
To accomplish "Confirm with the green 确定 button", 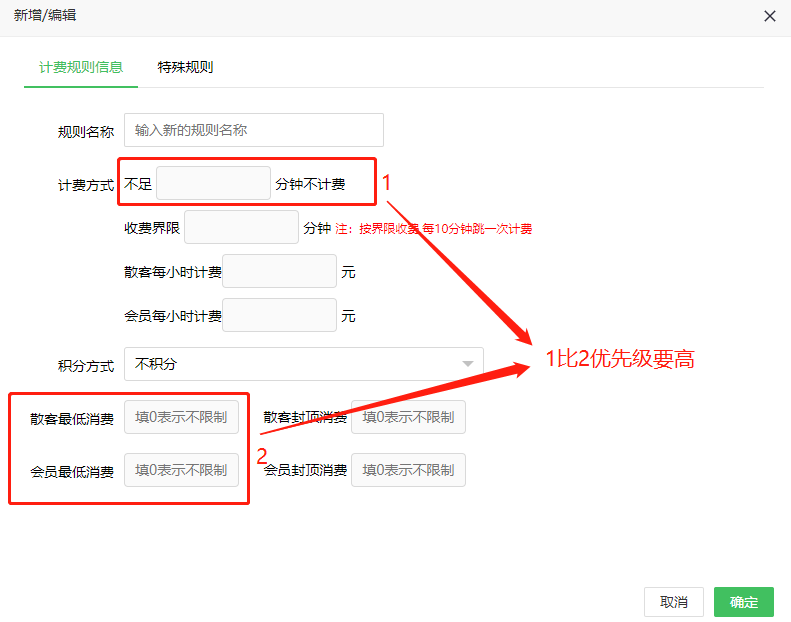I will [743, 602].
